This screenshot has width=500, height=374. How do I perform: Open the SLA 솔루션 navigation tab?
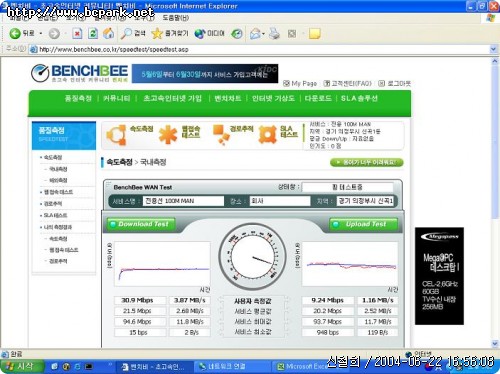359,98
